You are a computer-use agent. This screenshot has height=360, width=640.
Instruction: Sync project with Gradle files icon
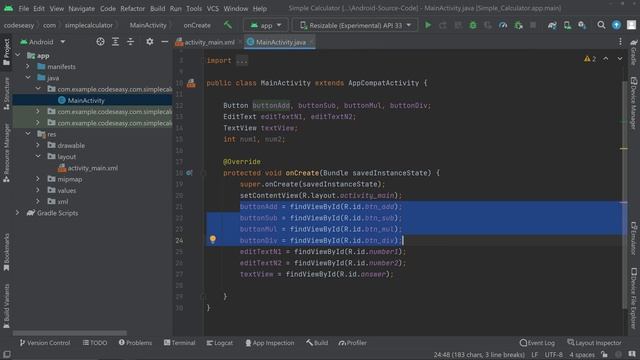(x=552, y=25)
